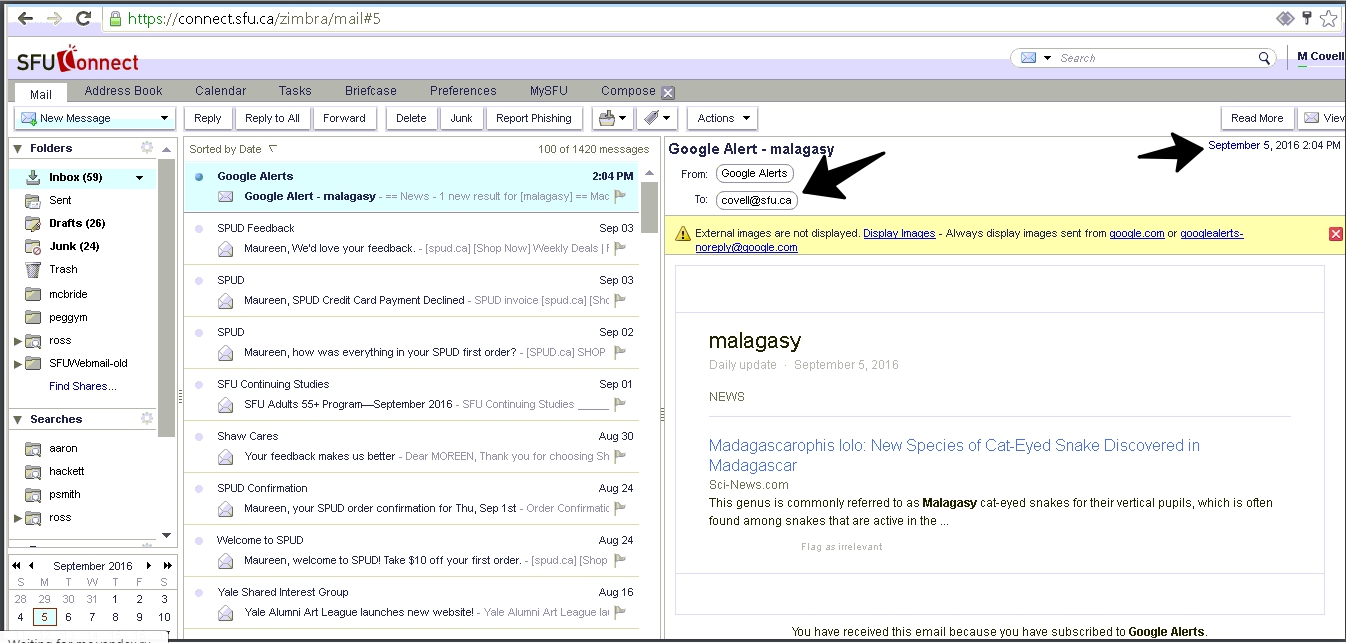
Task: Click the saved search icon for aaron
Action: coord(33,448)
